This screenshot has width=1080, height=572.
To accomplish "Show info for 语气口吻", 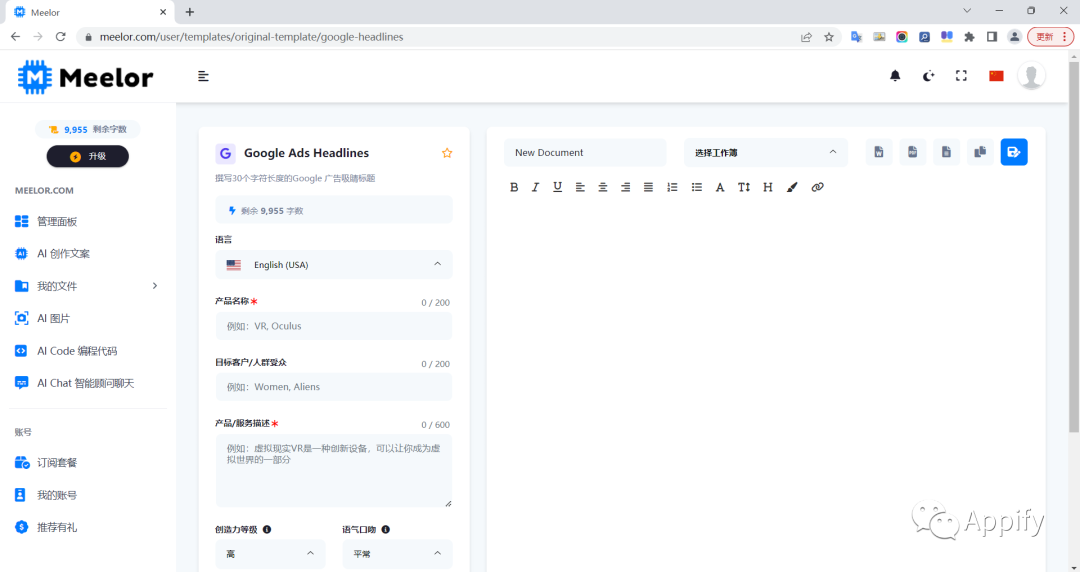I will (386, 529).
